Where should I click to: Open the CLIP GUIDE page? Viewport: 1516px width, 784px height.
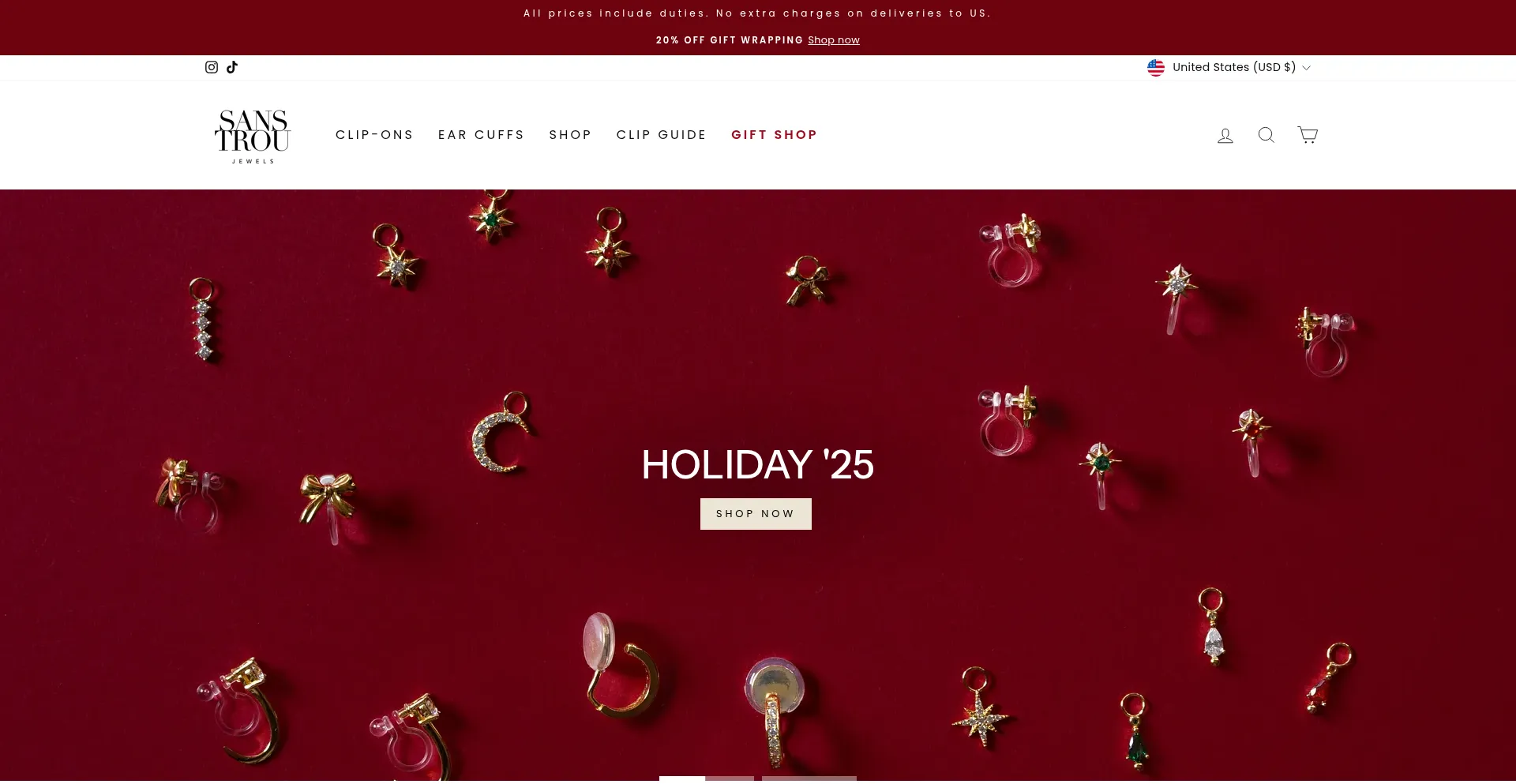661,135
